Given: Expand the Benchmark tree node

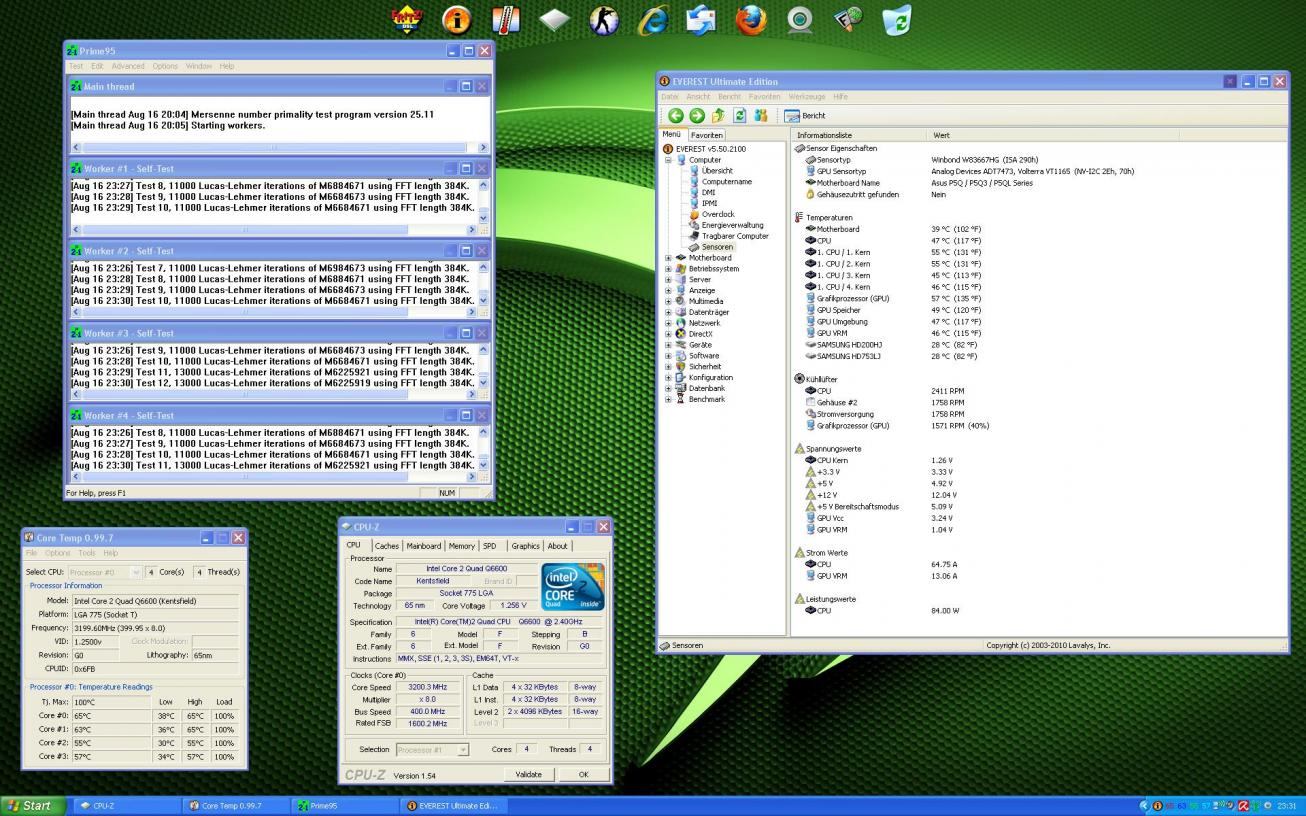Looking at the screenshot, I should [x=668, y=399].
